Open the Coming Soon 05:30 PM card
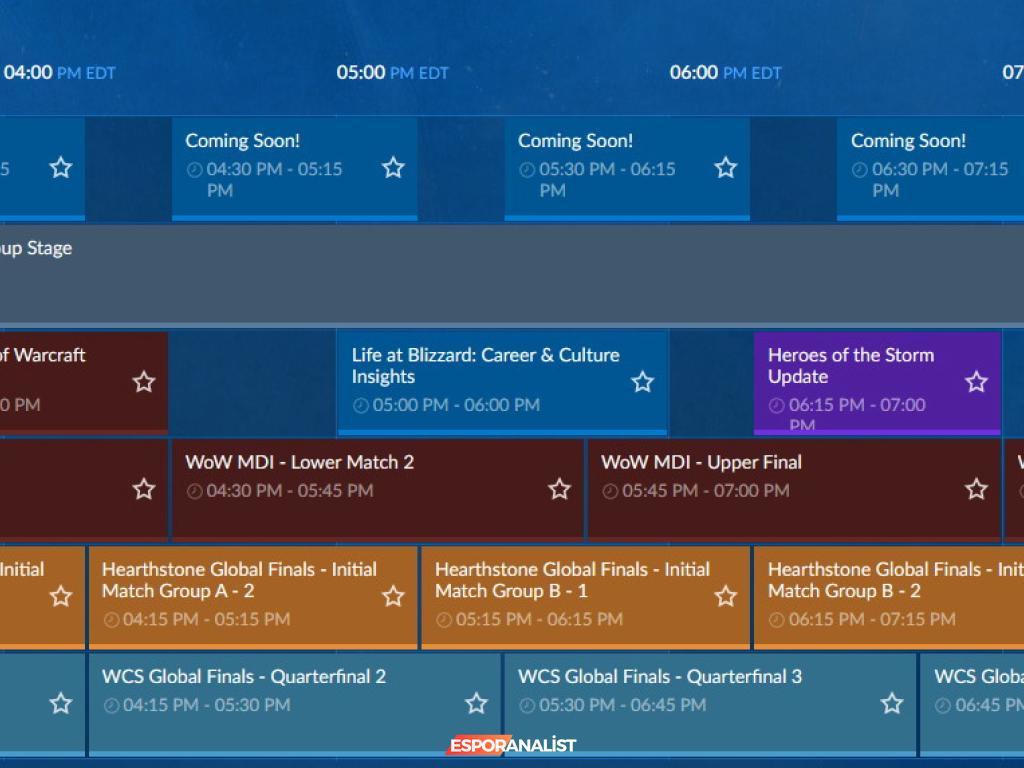1024x768 pixels. pos(627,168)
